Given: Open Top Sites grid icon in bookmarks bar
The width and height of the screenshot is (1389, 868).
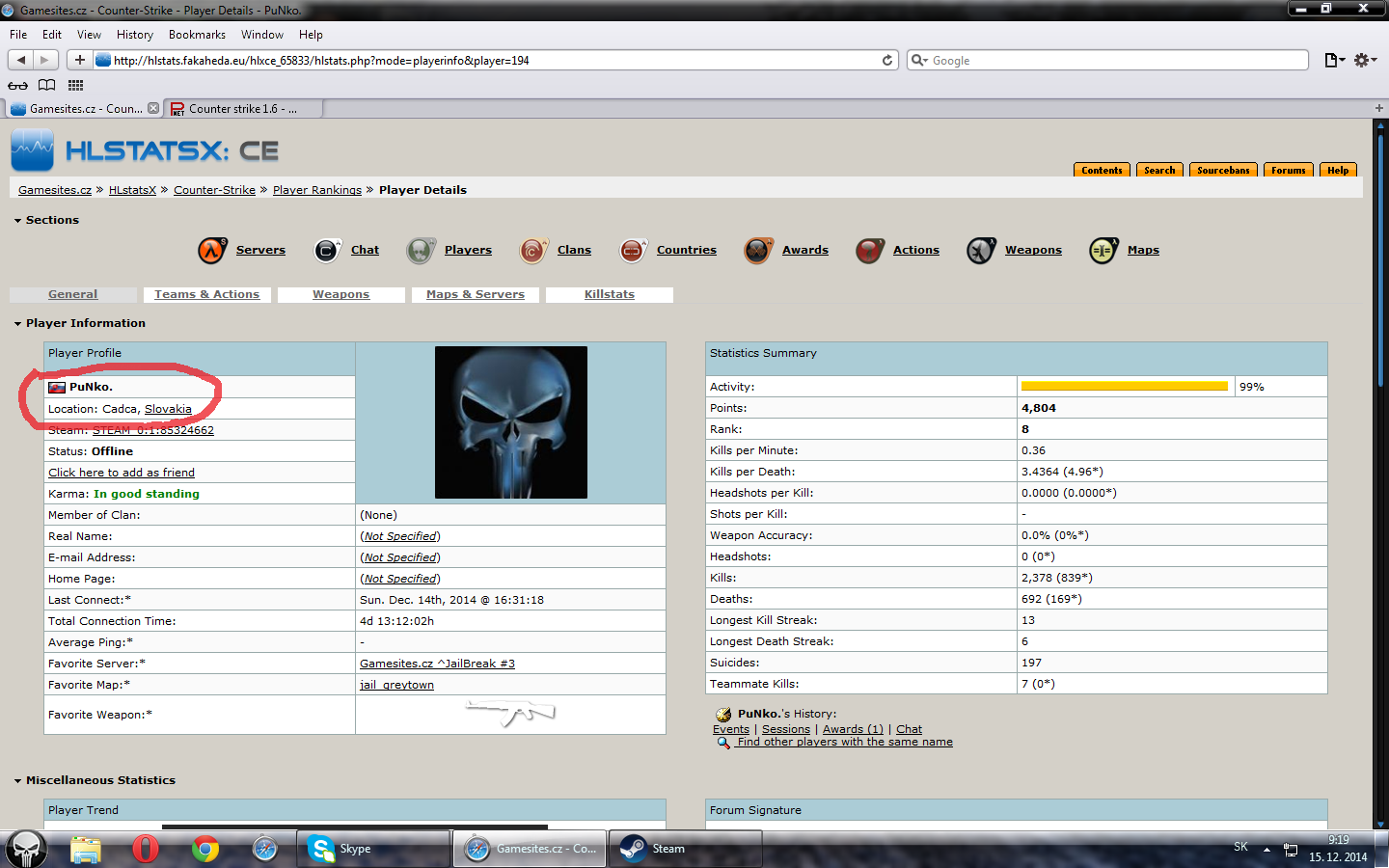Looking at the screenshot, I should coord(75,85).
